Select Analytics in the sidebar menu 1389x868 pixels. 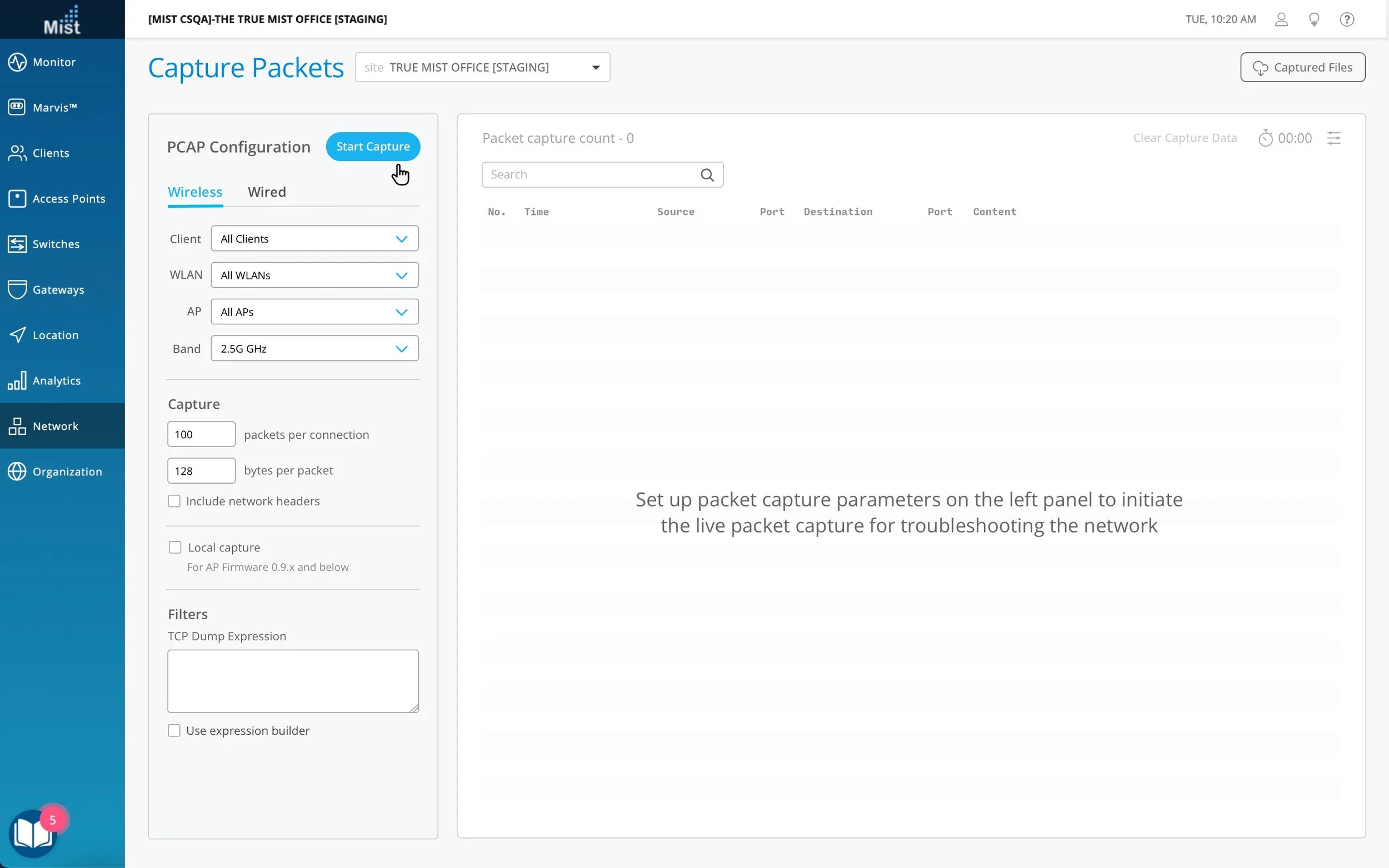(56, 380)
